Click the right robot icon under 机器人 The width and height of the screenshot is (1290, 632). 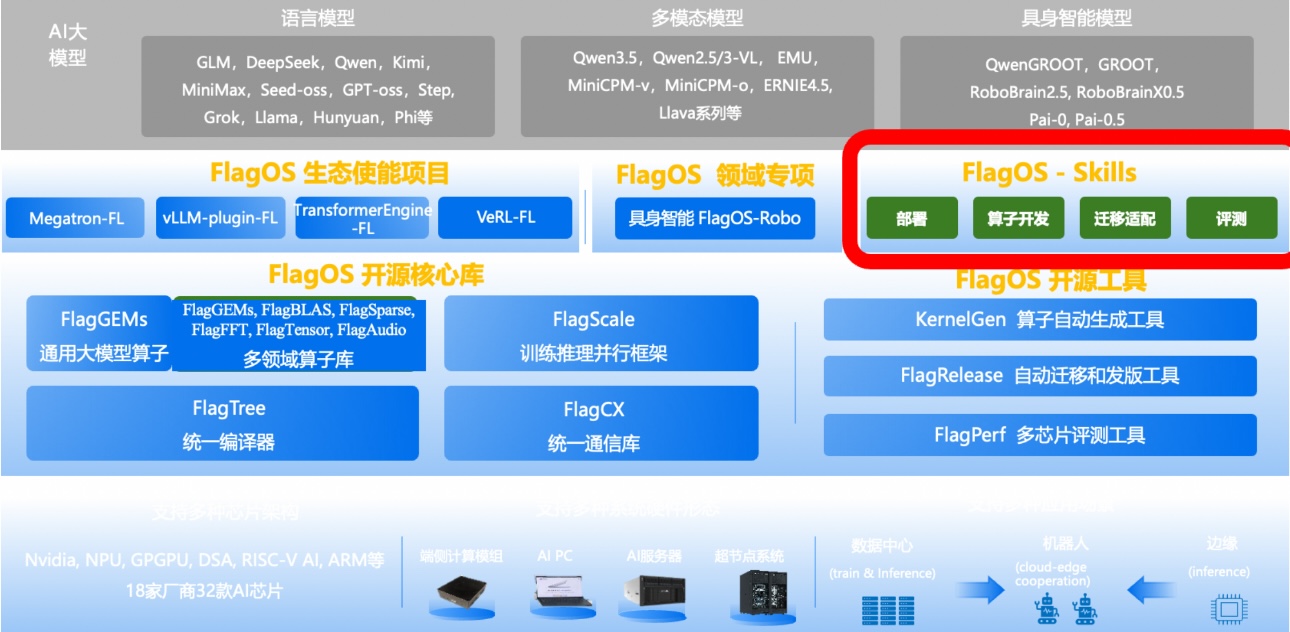(x=1085, y=607)
